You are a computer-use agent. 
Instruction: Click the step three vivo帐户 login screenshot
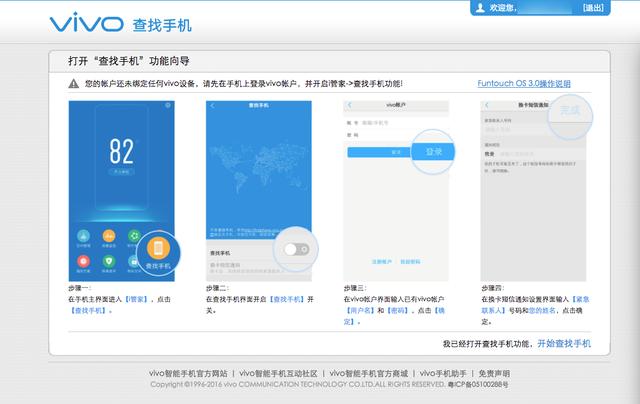click(x=396, y=191)
